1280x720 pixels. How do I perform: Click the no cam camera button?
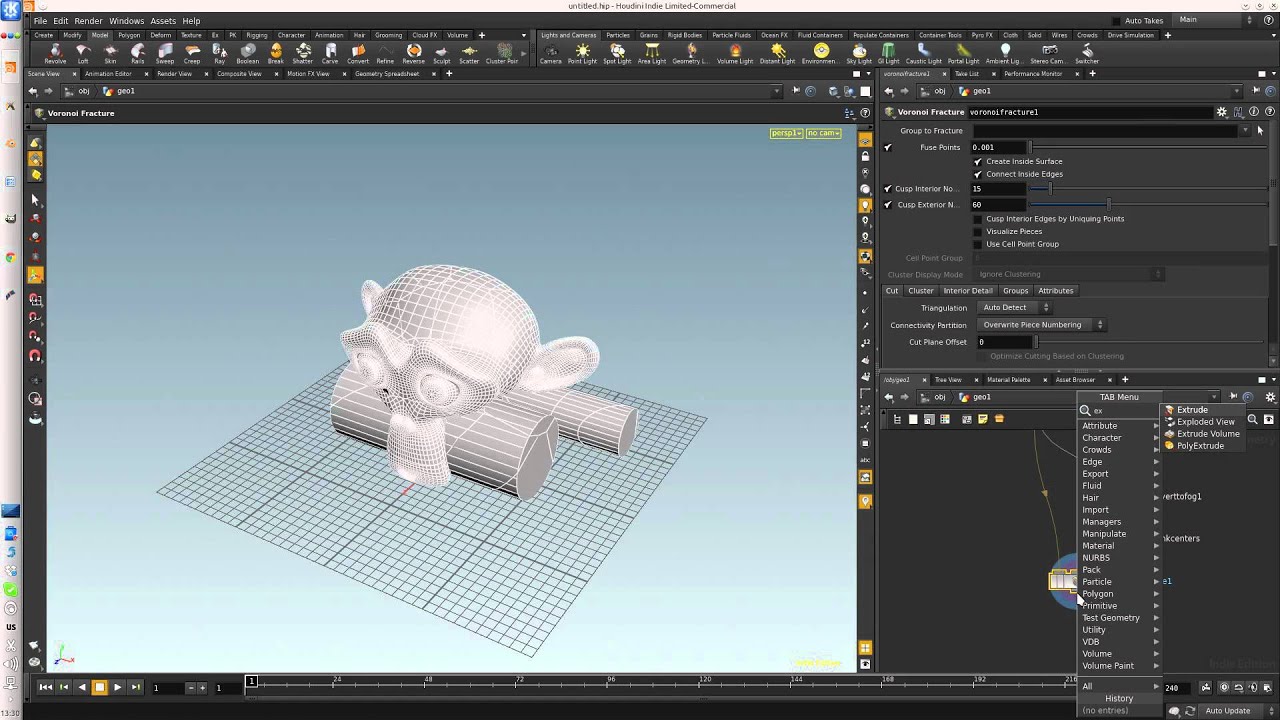tap(823, 133)
